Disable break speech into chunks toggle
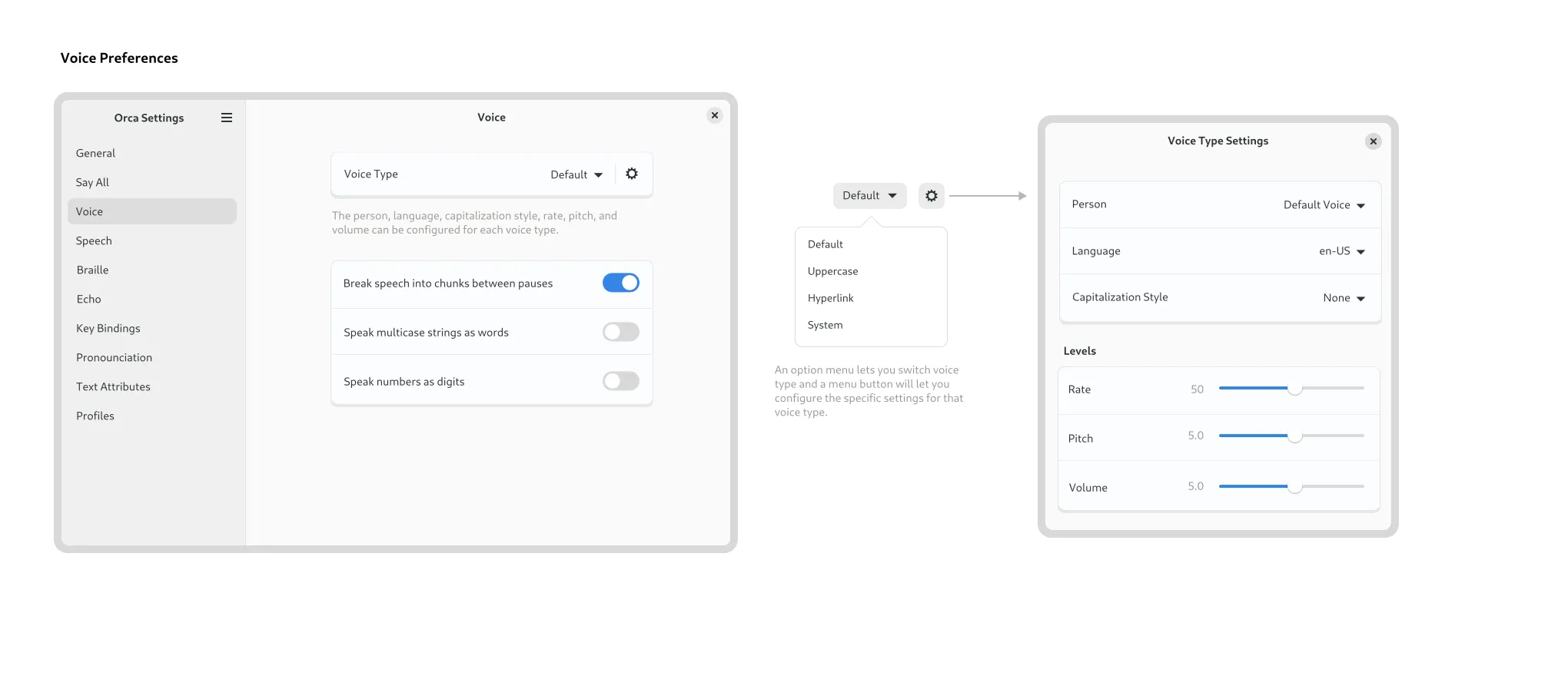Screen dimensions: 1568x676 (620, 283)
